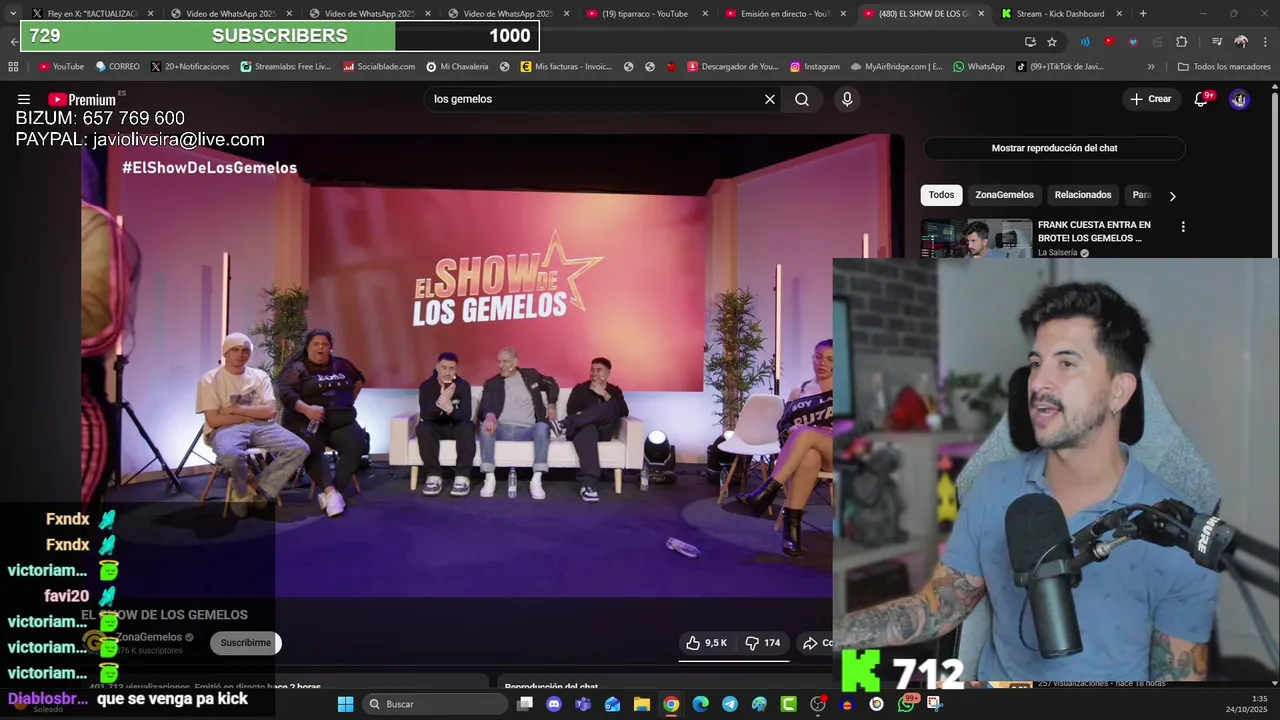Open Microsoft Teams from the taskbar
This screenshot has height=720, width=1280.
tap(583, 704)
